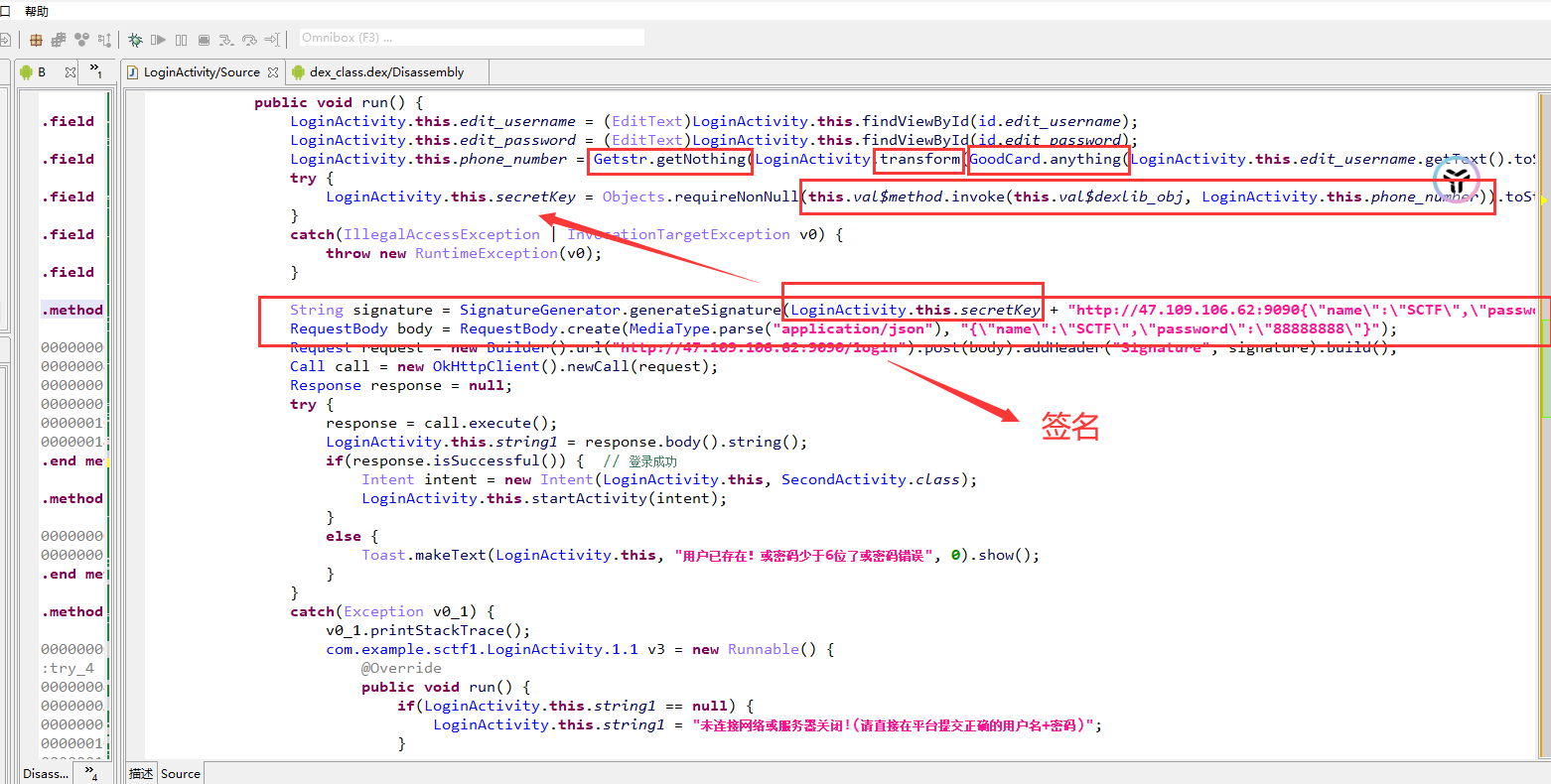Click first '.end me' row in disassembly panel
1551x784 pixels.
point(72,460)
